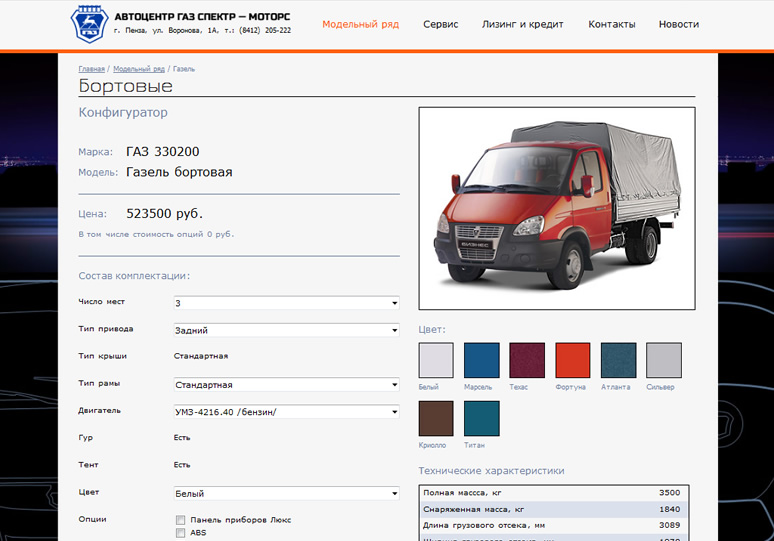Click the Бортовые page heading
This screenshot has height=541, width=774.
pyautogui.click(x=125, y=86)
